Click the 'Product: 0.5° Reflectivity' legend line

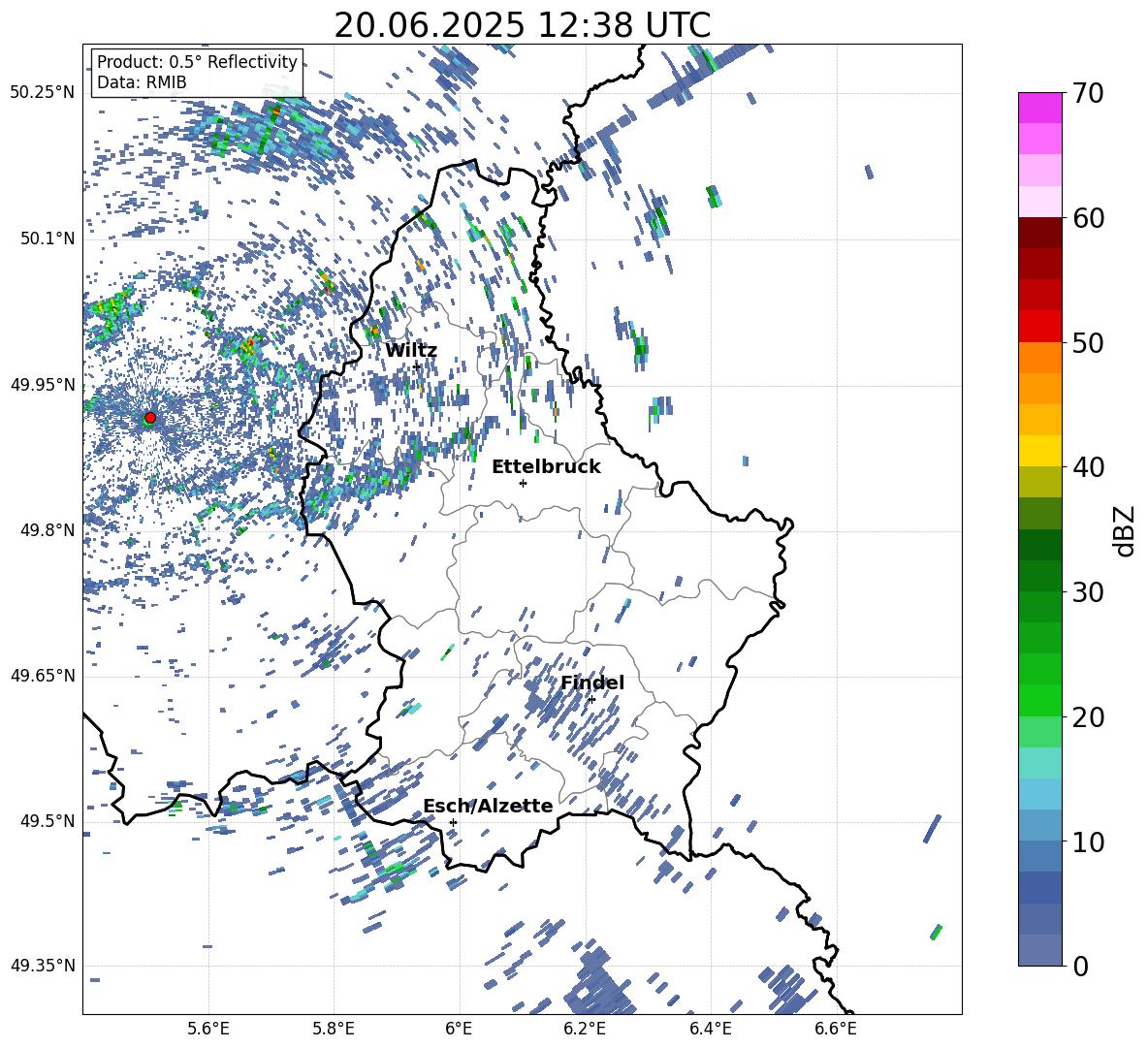coord(197,62)
